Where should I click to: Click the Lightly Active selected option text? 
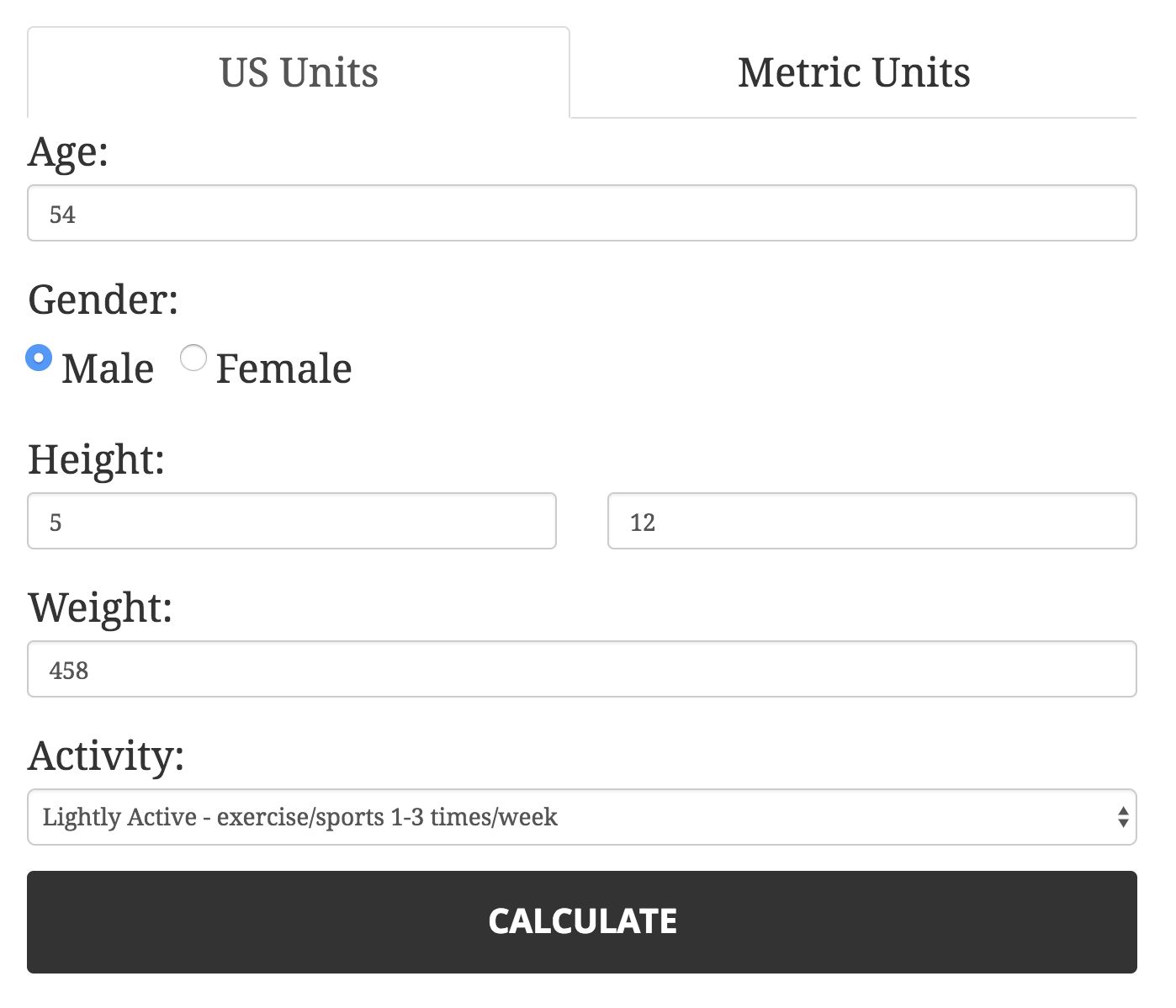pos(300,817)
